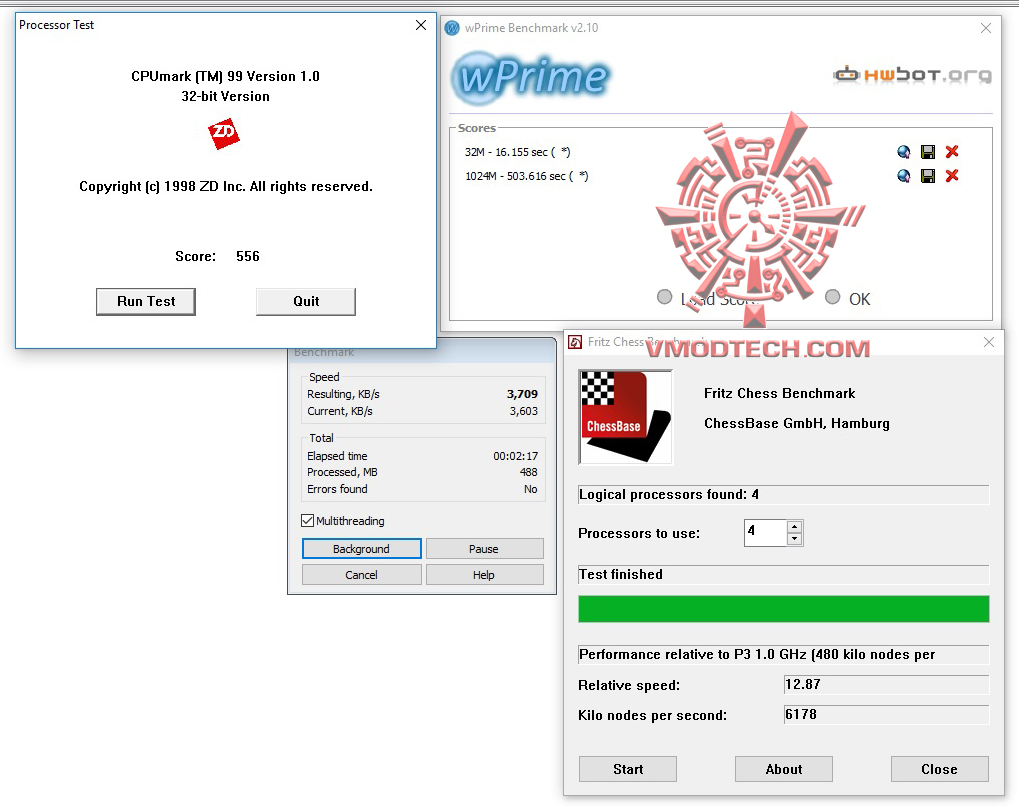Click the 1024M - 503.616 sec score entry
Screen dimensions: 1019x806
coord(526,176)
